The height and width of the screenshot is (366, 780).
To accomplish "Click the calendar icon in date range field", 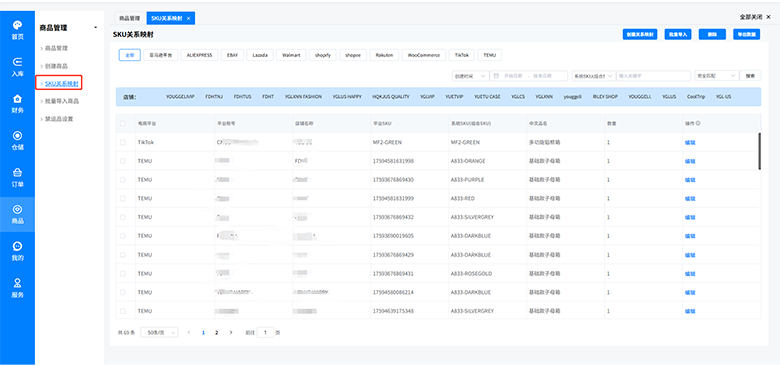I will click(x=496, y=76).
